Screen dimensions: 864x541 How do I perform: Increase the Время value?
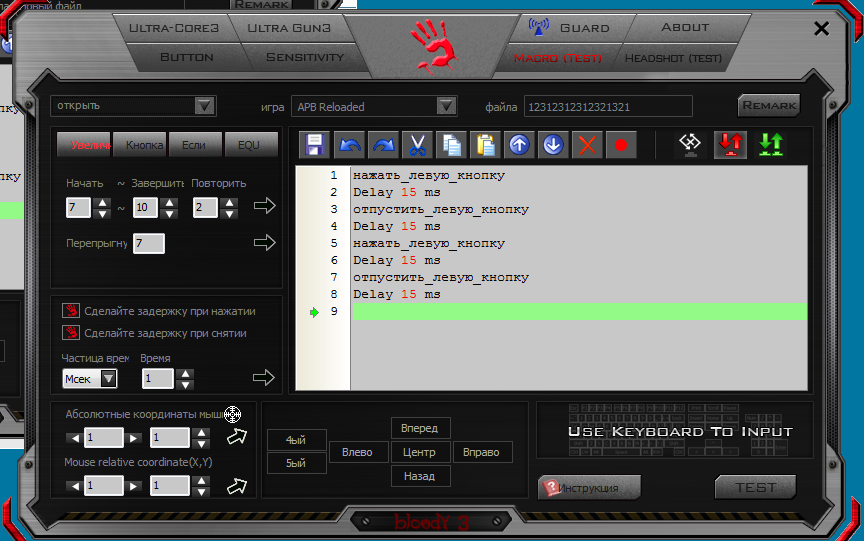185,374
